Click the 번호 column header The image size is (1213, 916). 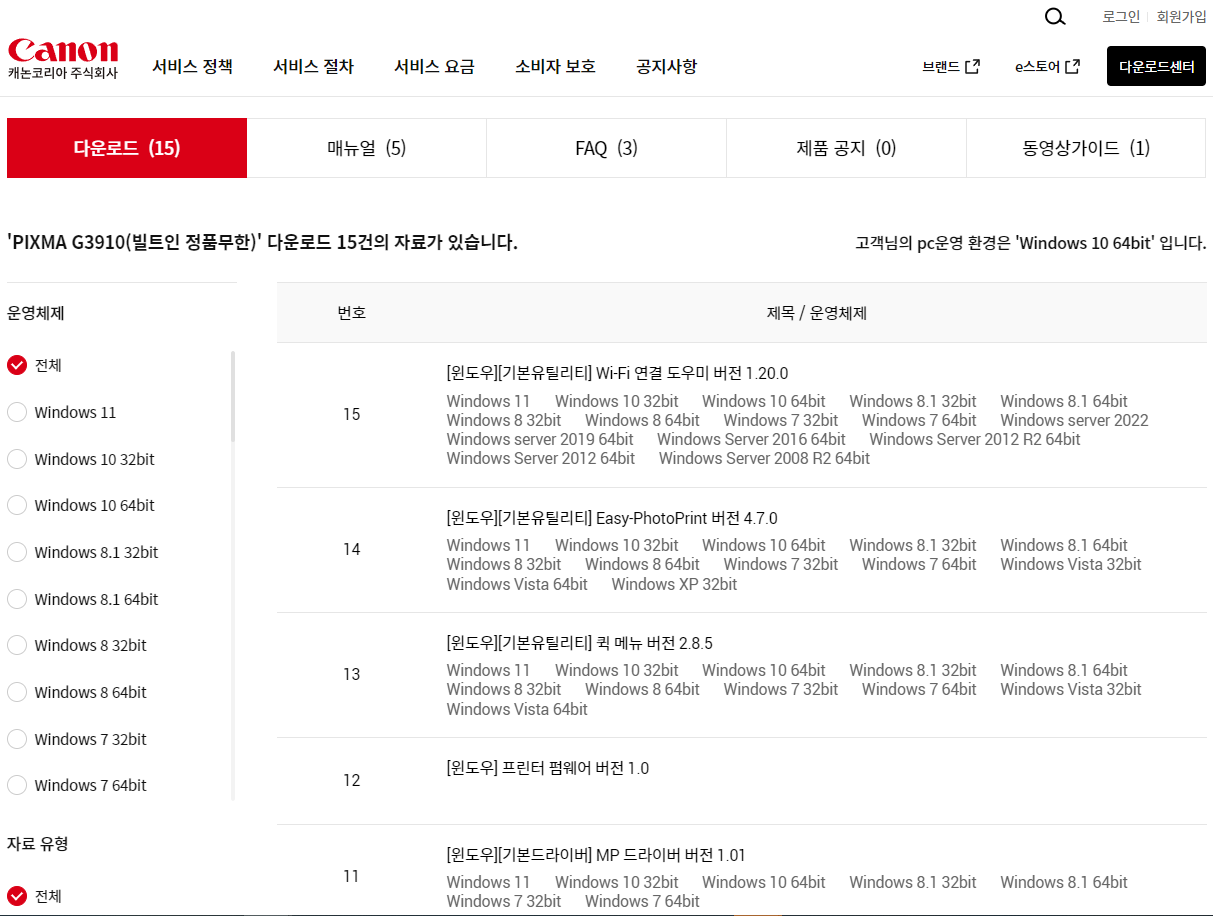(x=351, y=313)
